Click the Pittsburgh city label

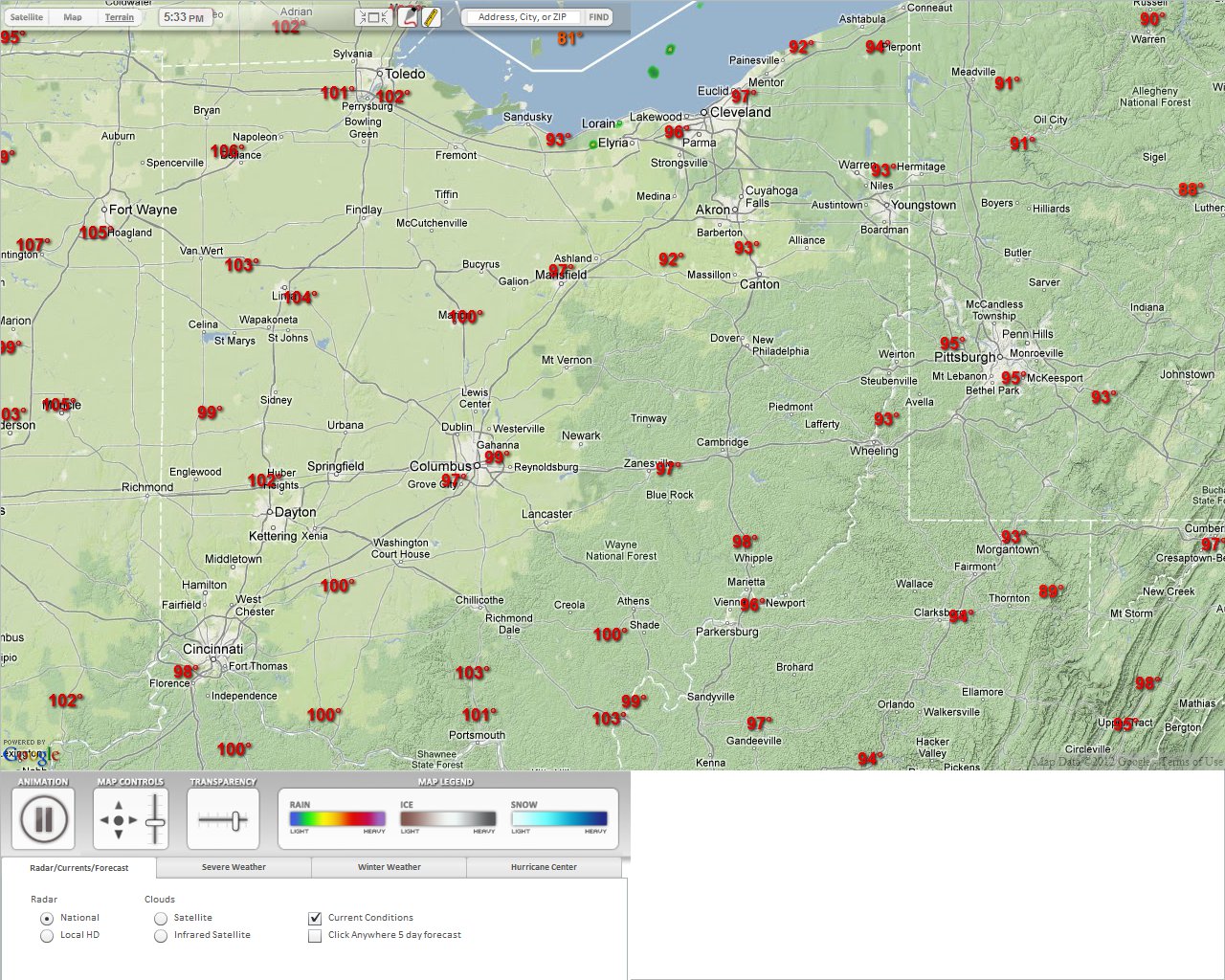(965, 357)
